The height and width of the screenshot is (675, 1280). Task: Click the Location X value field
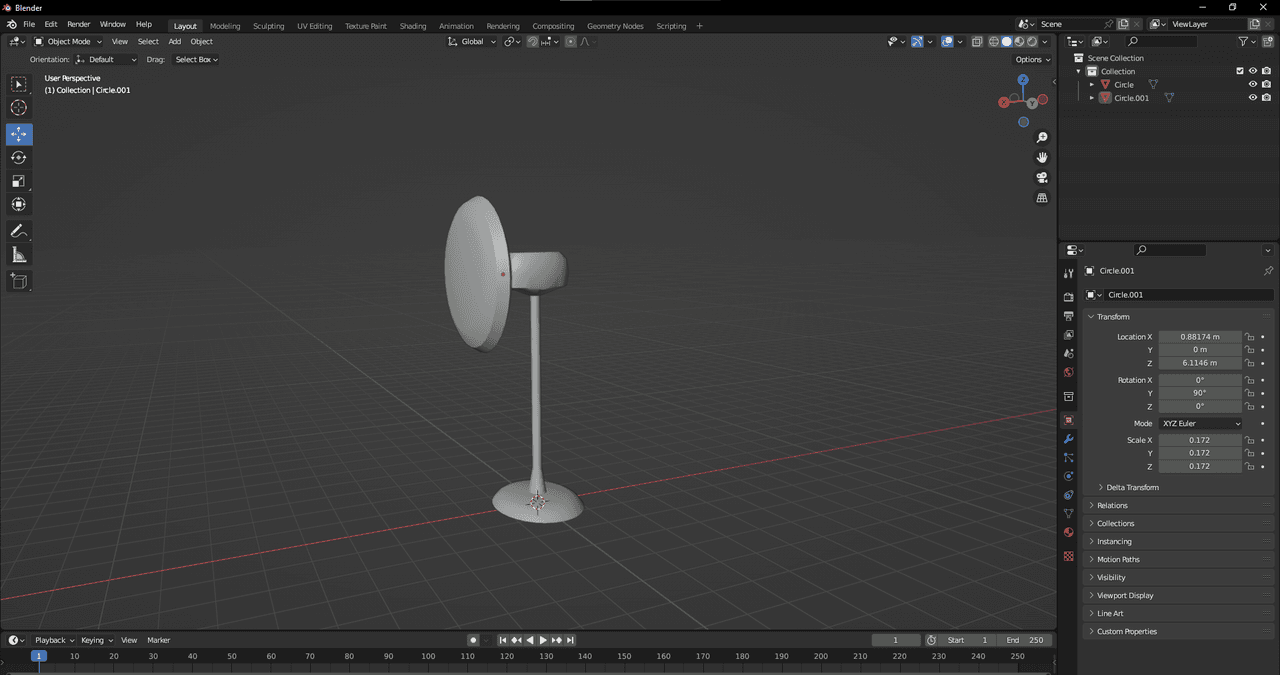tap(1199, 337)
